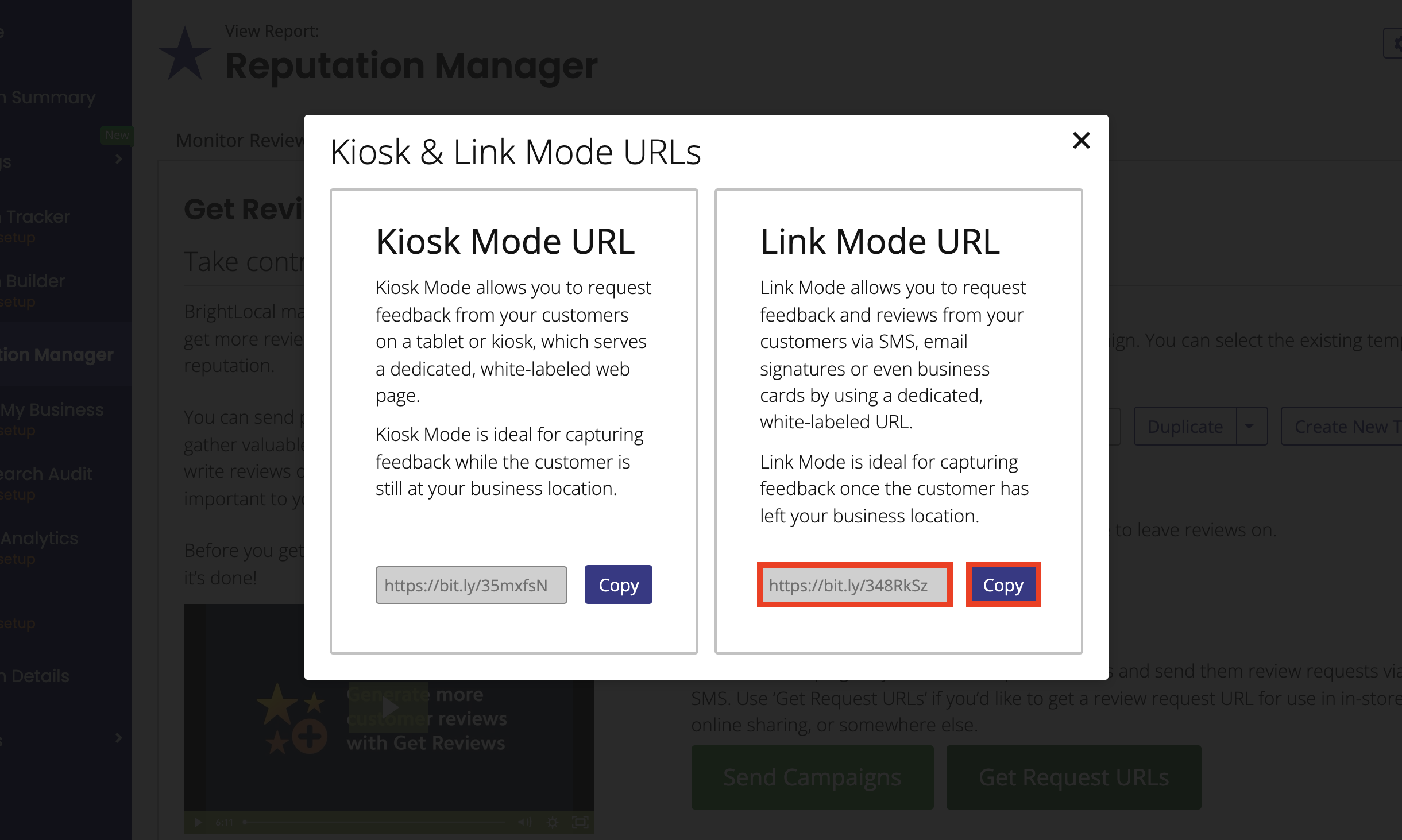The image size is (1402, 840).
Task: Expand the sidebar item with New badge
Action: [118, 159]
